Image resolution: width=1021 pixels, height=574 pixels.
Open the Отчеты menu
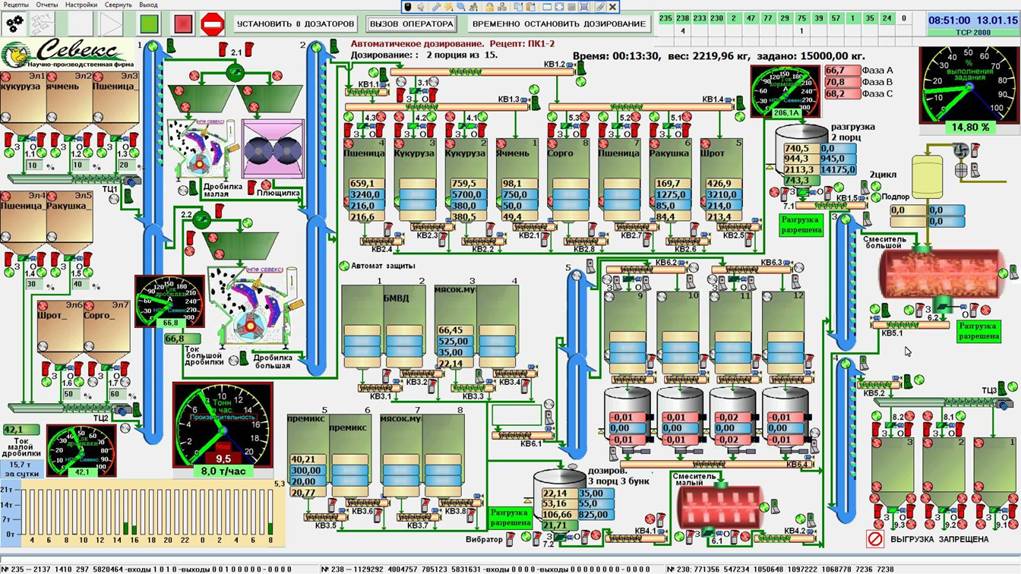tap(47, 5)
